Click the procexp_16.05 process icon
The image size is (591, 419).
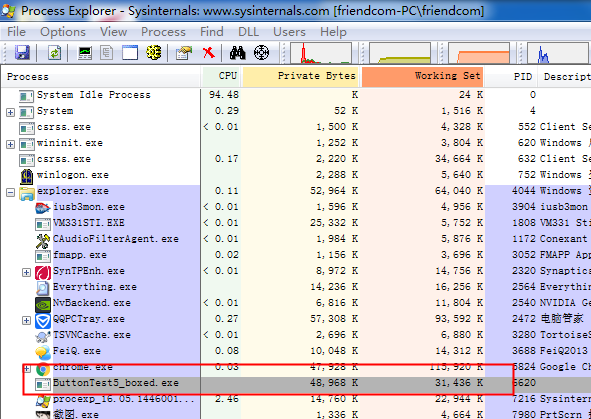click(x=43, y=401)
